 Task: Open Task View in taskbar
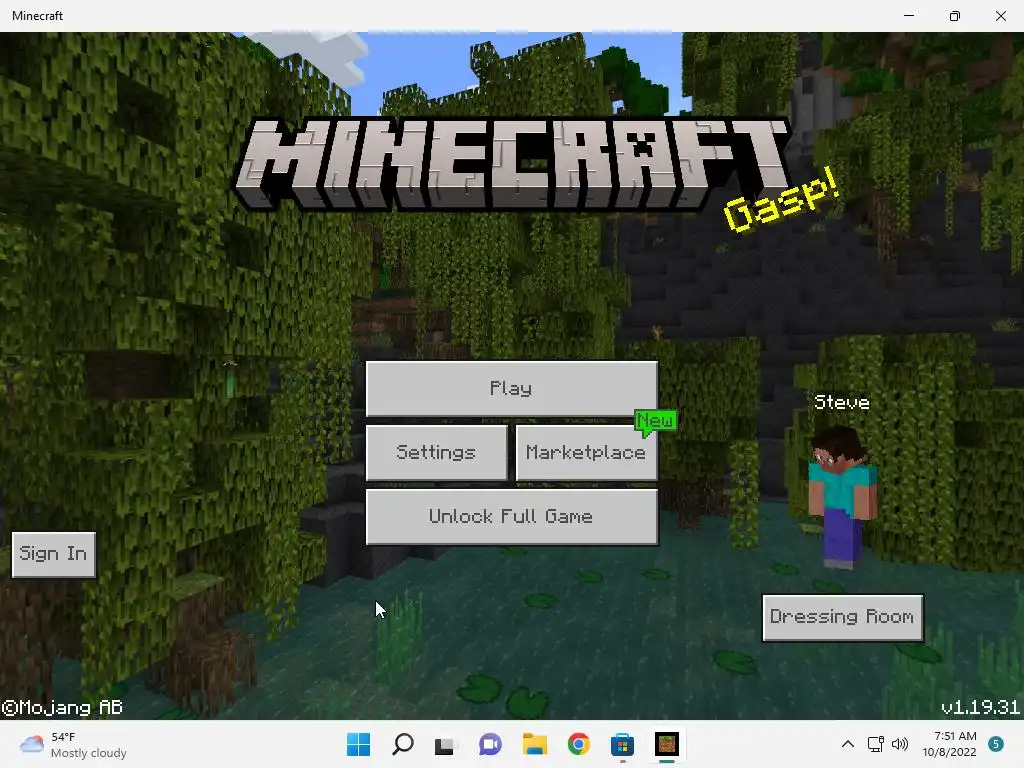click(x=445, y=745)
